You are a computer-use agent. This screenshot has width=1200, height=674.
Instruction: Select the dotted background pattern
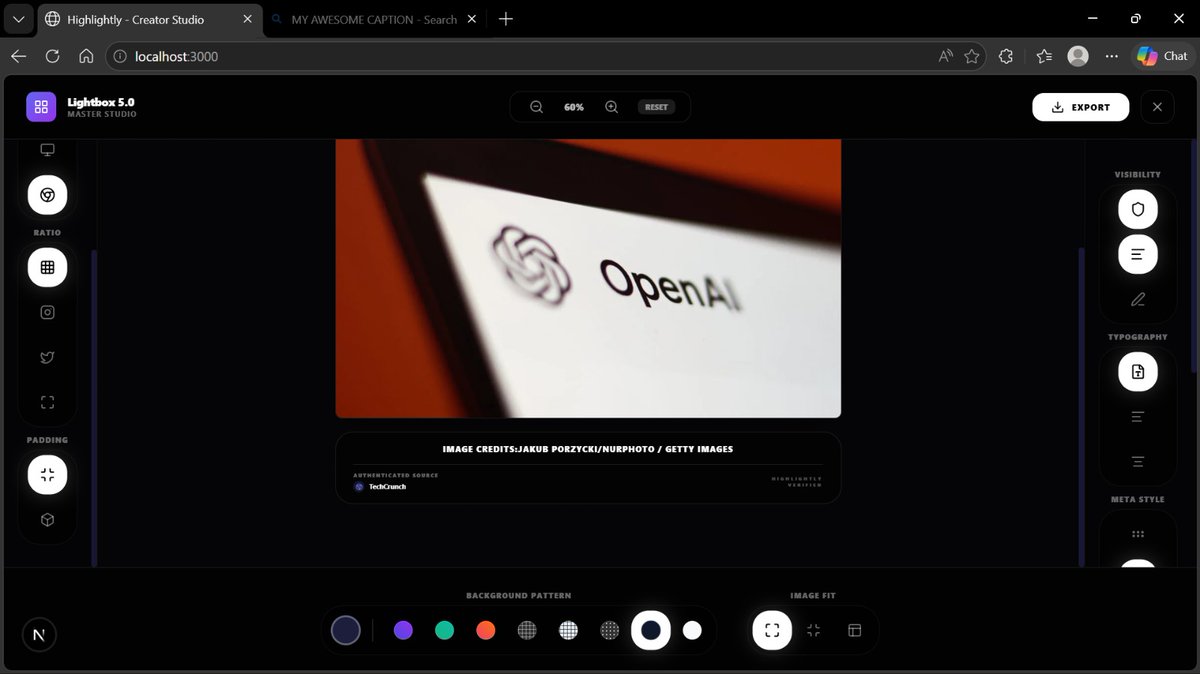click(610, 630)
